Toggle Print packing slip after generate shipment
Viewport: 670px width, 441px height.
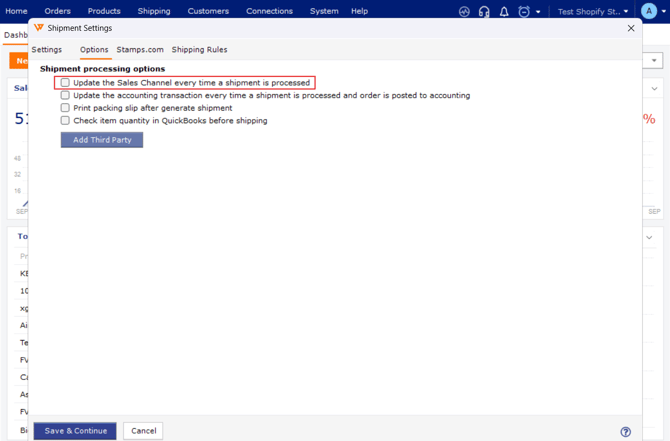tap(65, 108)
